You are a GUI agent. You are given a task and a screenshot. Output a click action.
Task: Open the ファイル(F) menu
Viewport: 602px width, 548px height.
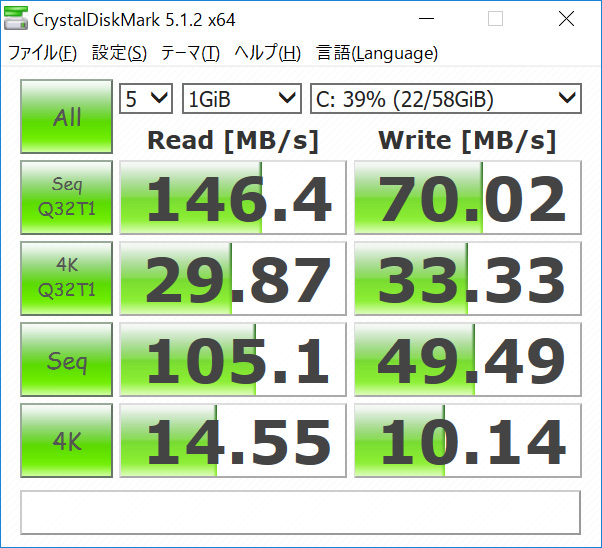click(42, 53)
